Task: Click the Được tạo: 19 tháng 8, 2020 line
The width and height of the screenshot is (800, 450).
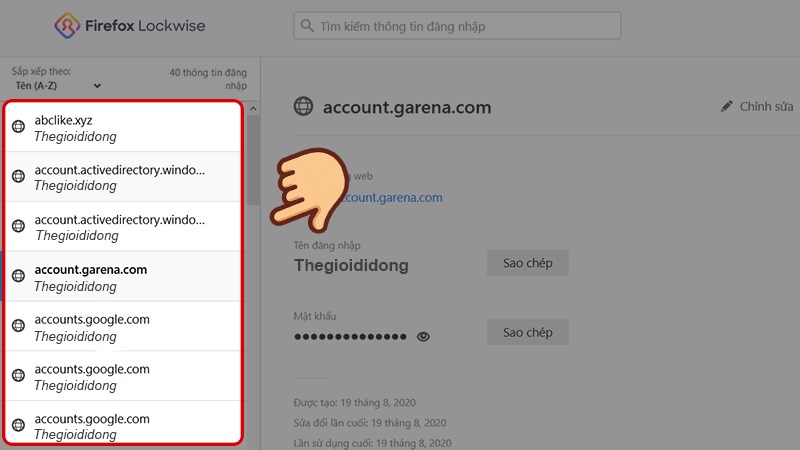Action: pyautogui.click(x=355, y=403)
